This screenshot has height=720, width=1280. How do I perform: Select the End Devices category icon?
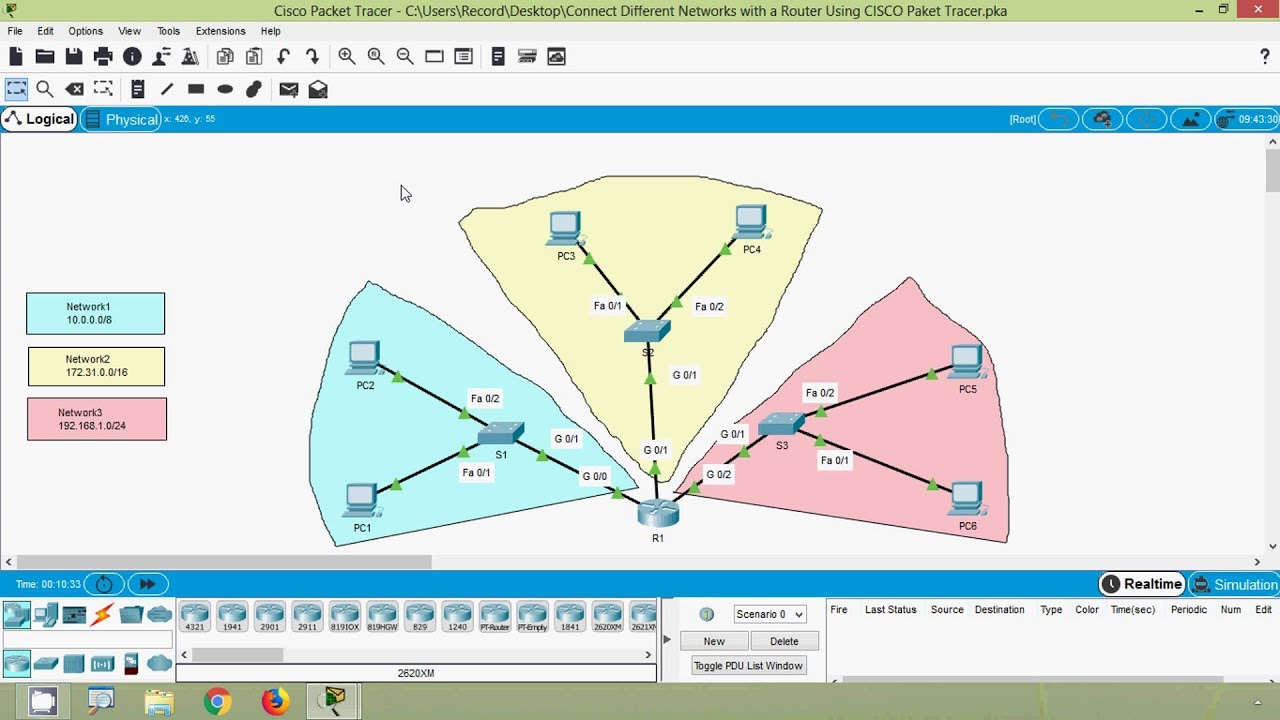(x=45, y=615)
